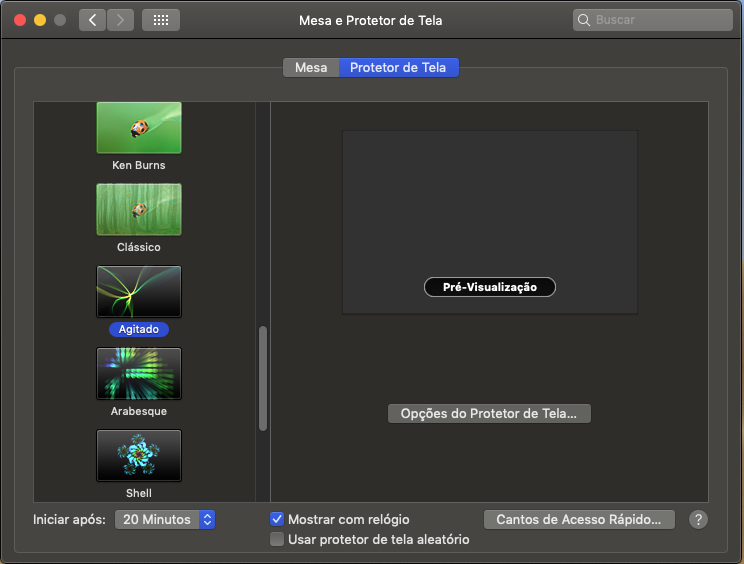Go back with the left arrow button
Viewport: 744px width, 564px height.
[92, 20]
